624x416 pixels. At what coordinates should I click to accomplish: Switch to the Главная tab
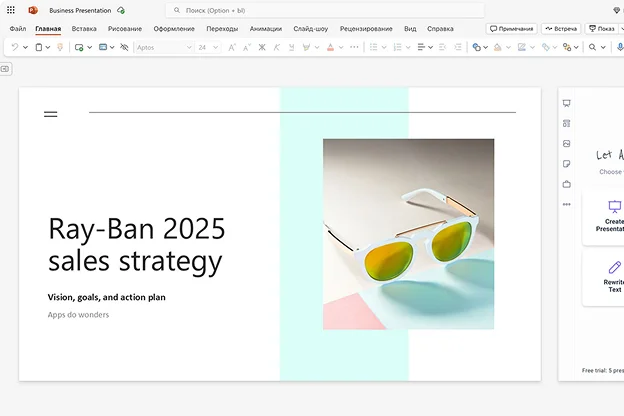(48, 29)
